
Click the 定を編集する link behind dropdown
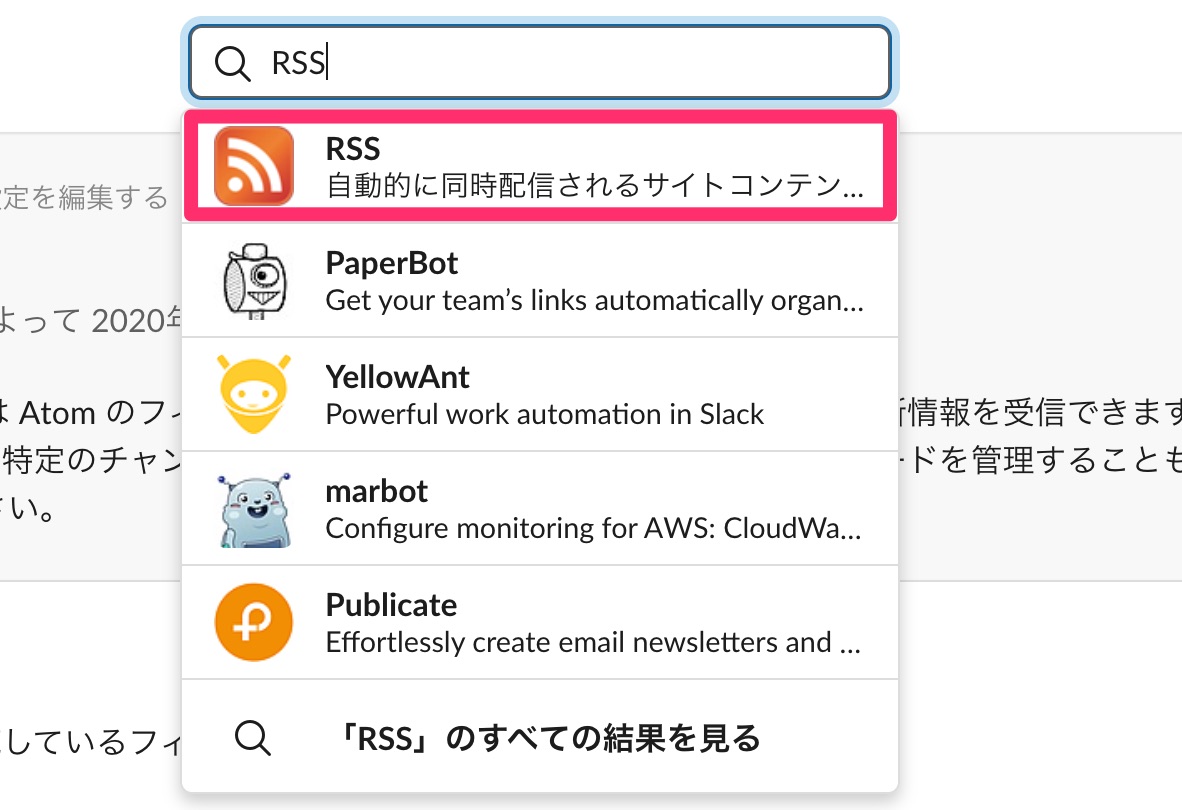point(84,197)
